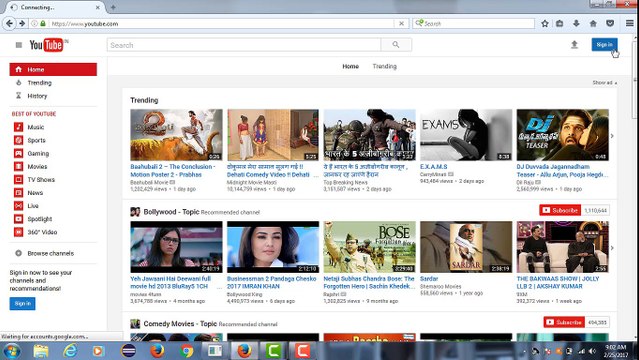The width and height of the screenshot is (639, 360).
Task: Open THE BAKWAAS SHOW thumbnail
Action: [x=562, y=247]
